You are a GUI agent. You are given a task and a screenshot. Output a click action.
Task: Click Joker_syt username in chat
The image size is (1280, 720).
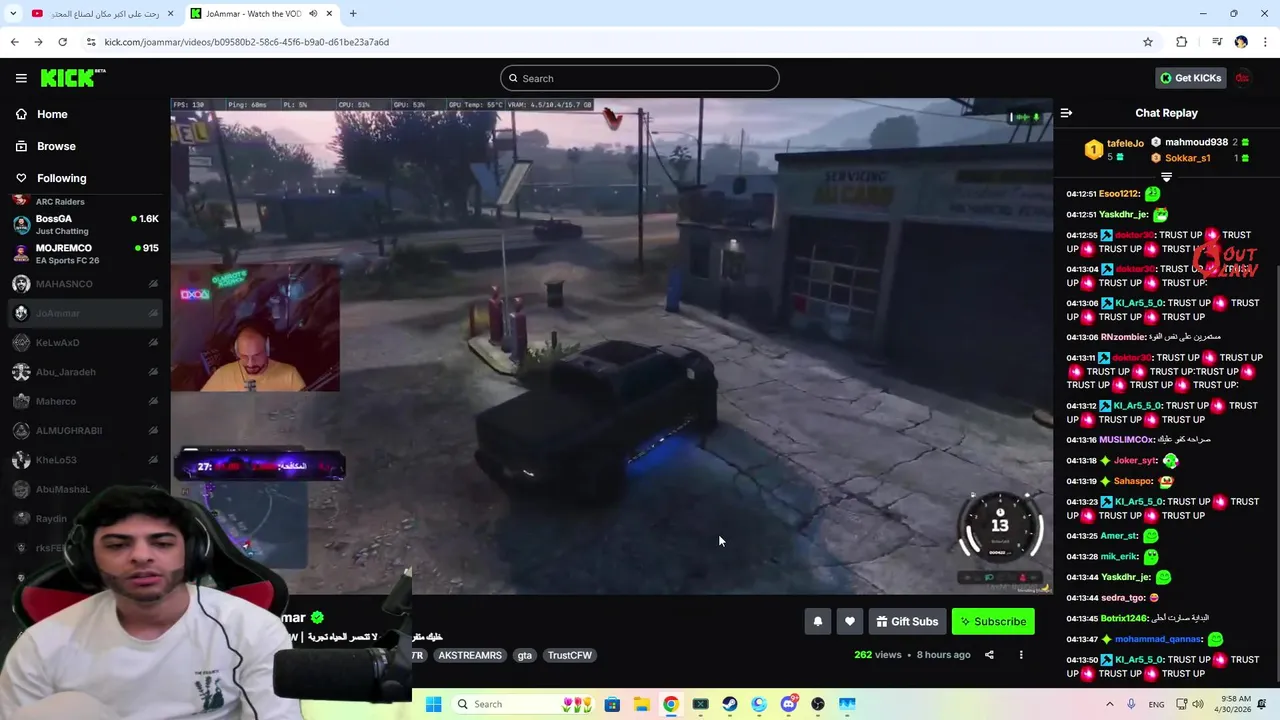coord(1134,461)
